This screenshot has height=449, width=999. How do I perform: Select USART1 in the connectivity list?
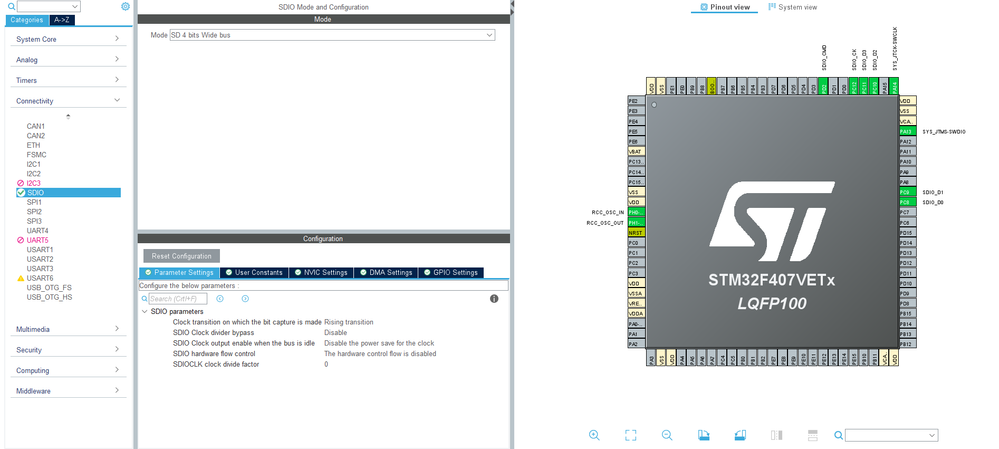(40, 250)
